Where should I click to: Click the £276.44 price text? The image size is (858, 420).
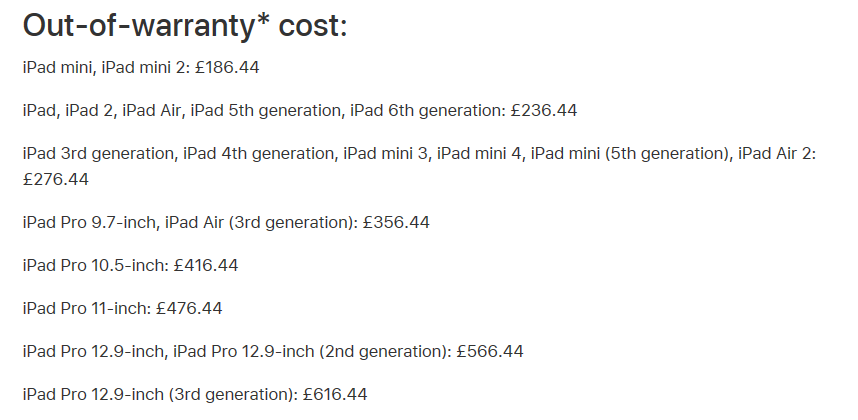tap(56, 179)
